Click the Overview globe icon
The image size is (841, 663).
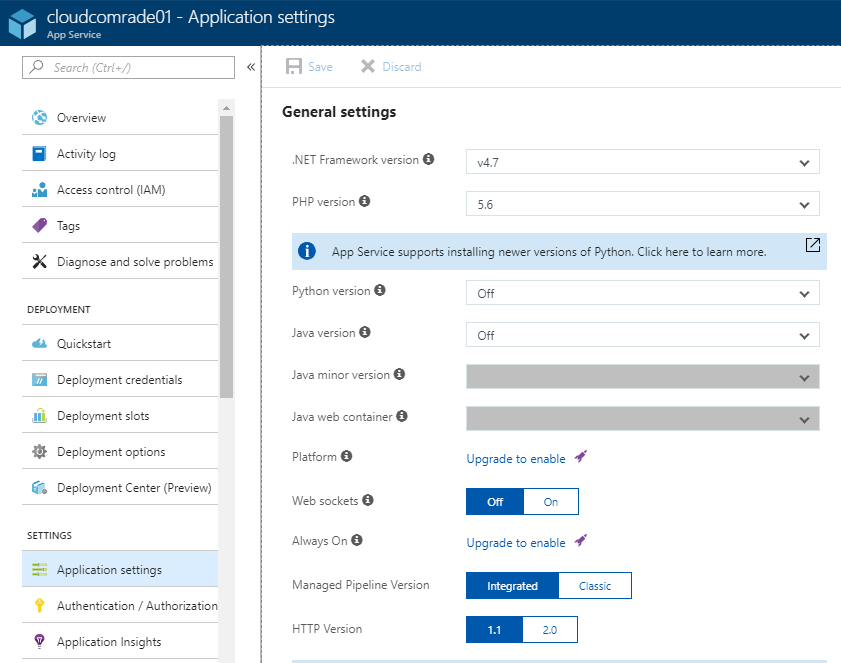click(39, 117)
